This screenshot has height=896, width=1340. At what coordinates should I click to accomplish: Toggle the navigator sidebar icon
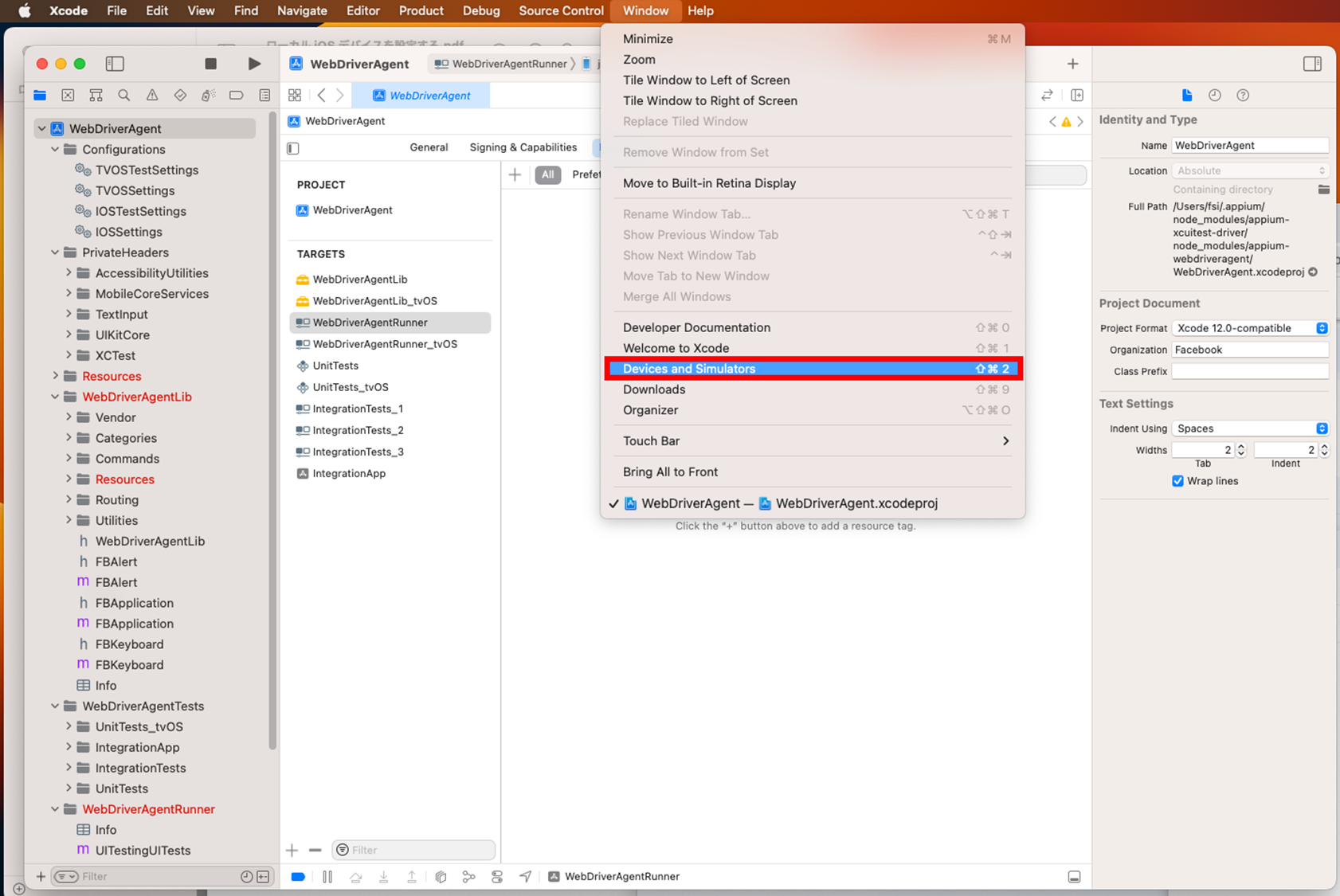pyautogui.click(x=115, y=64)
